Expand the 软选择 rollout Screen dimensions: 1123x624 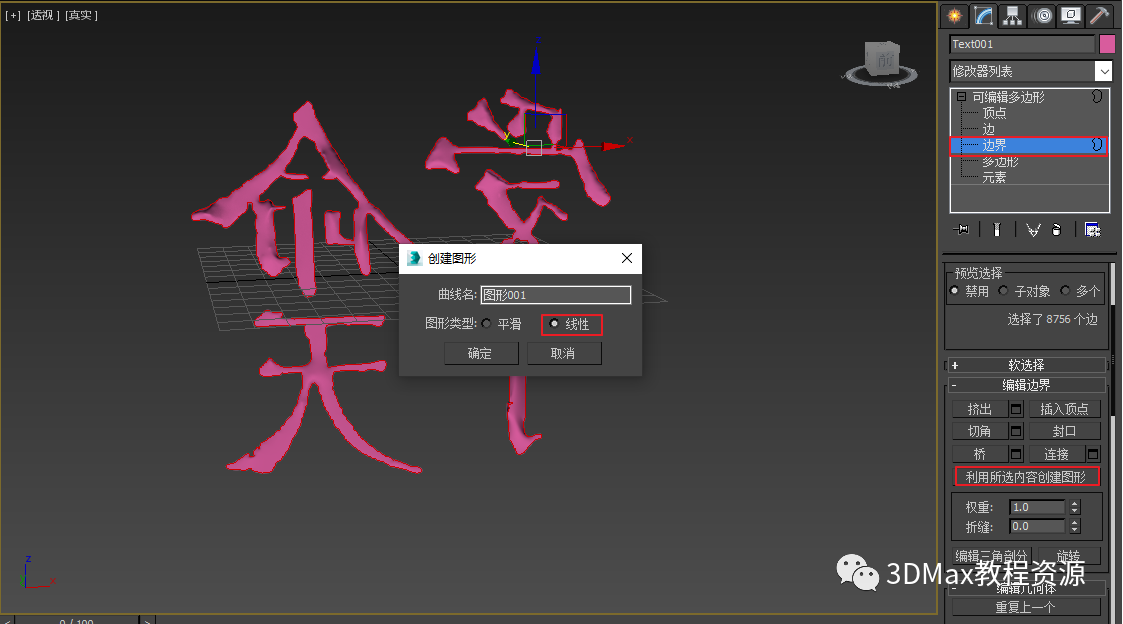point(1026,365)
